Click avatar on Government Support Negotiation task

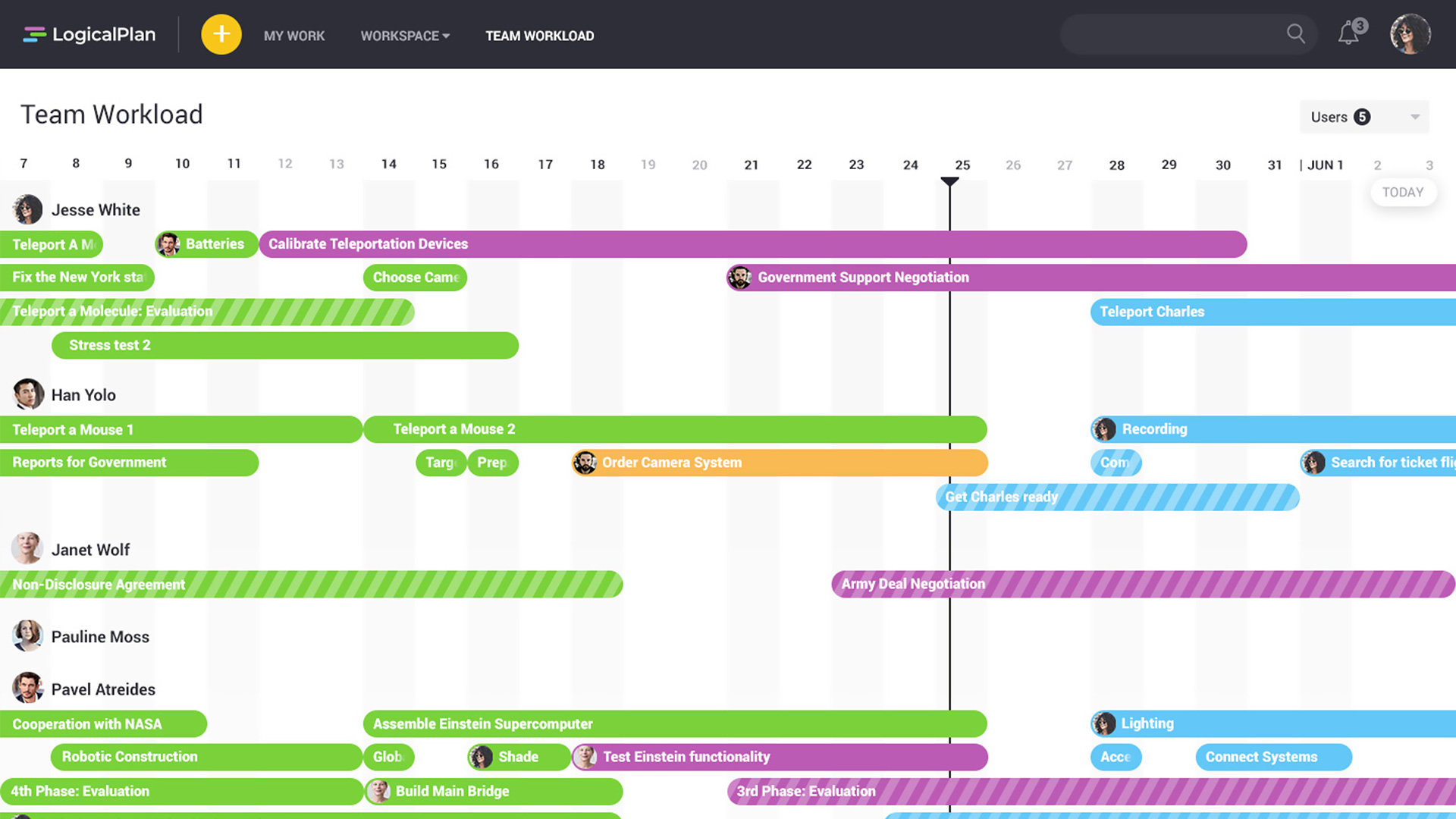coord(739,278)
